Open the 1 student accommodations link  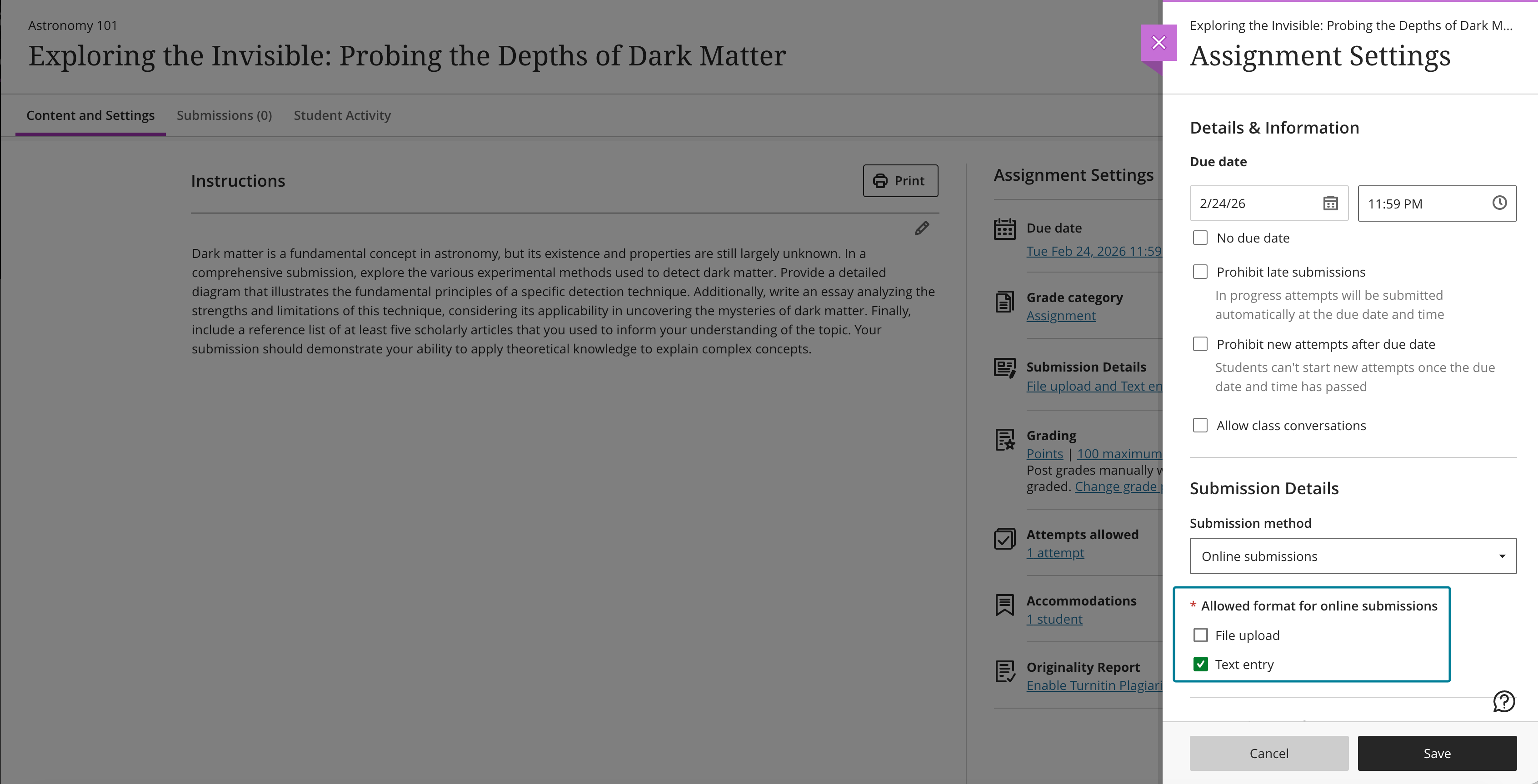(1054, 619)
